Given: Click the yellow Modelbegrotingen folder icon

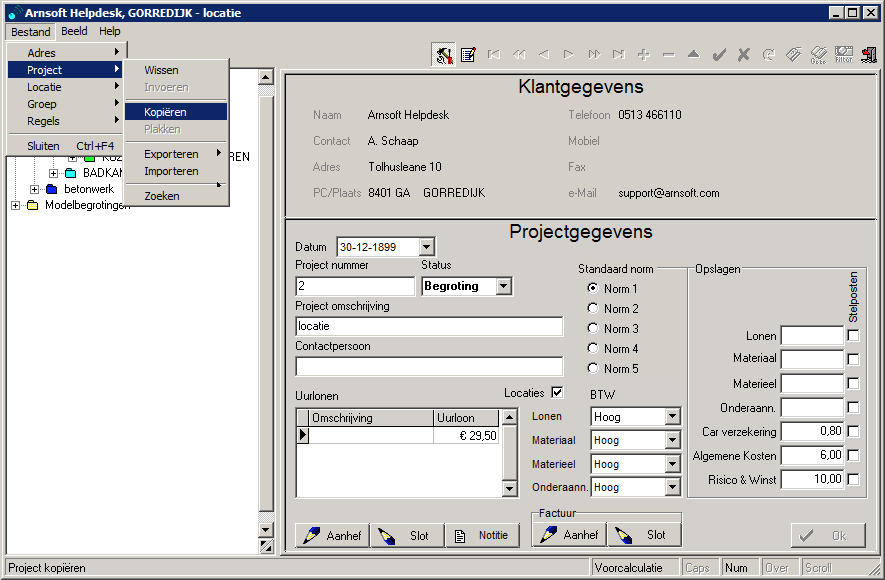Looking at the screenshot, I should tap(32, 206).
